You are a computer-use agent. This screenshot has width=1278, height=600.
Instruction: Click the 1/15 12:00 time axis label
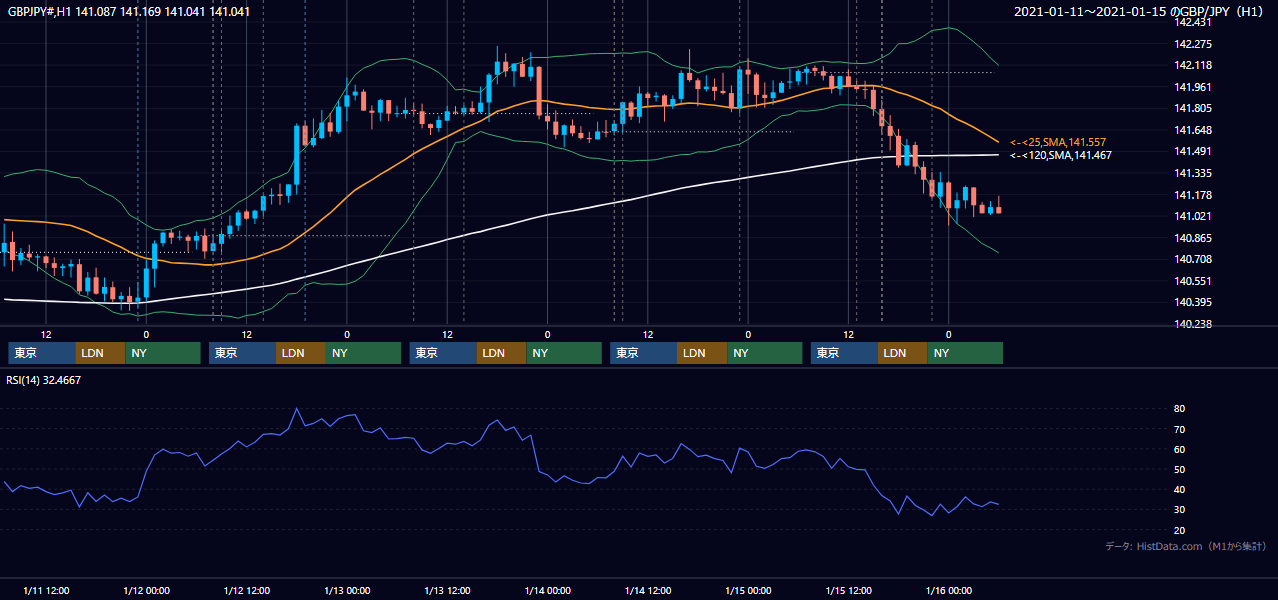pos(848,591)
